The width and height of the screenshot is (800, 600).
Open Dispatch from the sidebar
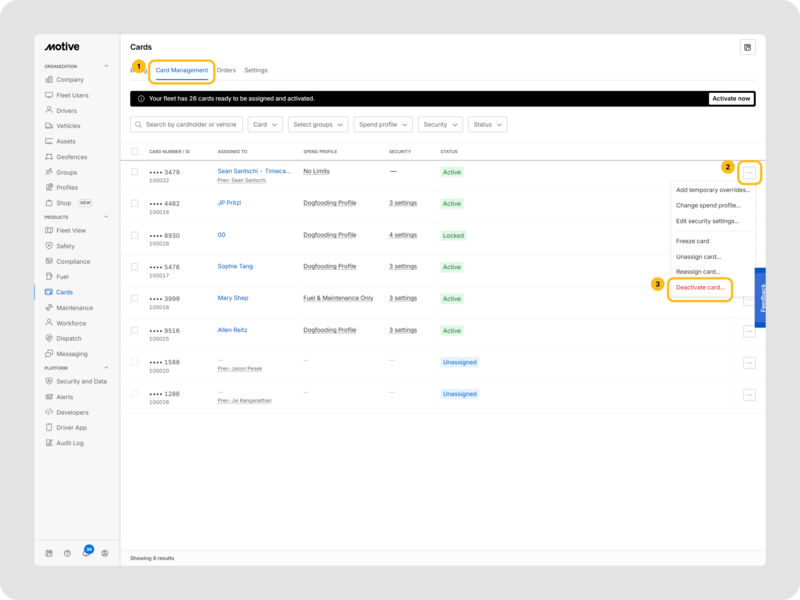(x=69, y=338)
